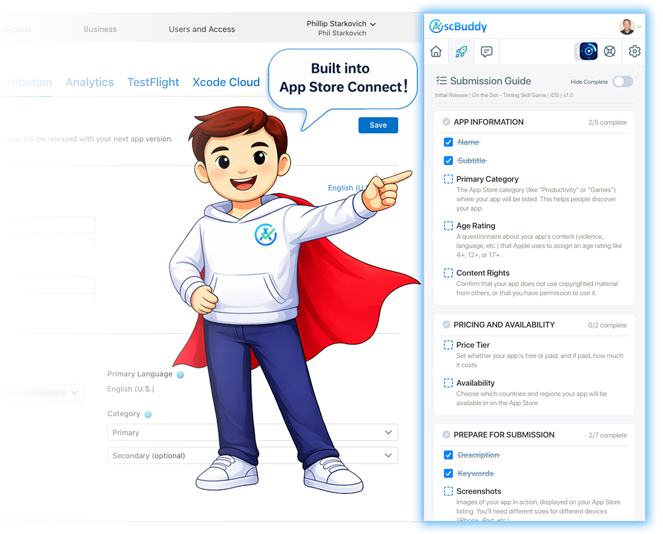Click Prepare for Submission status circle
The image size is (663, 534).
click(446, 435)
